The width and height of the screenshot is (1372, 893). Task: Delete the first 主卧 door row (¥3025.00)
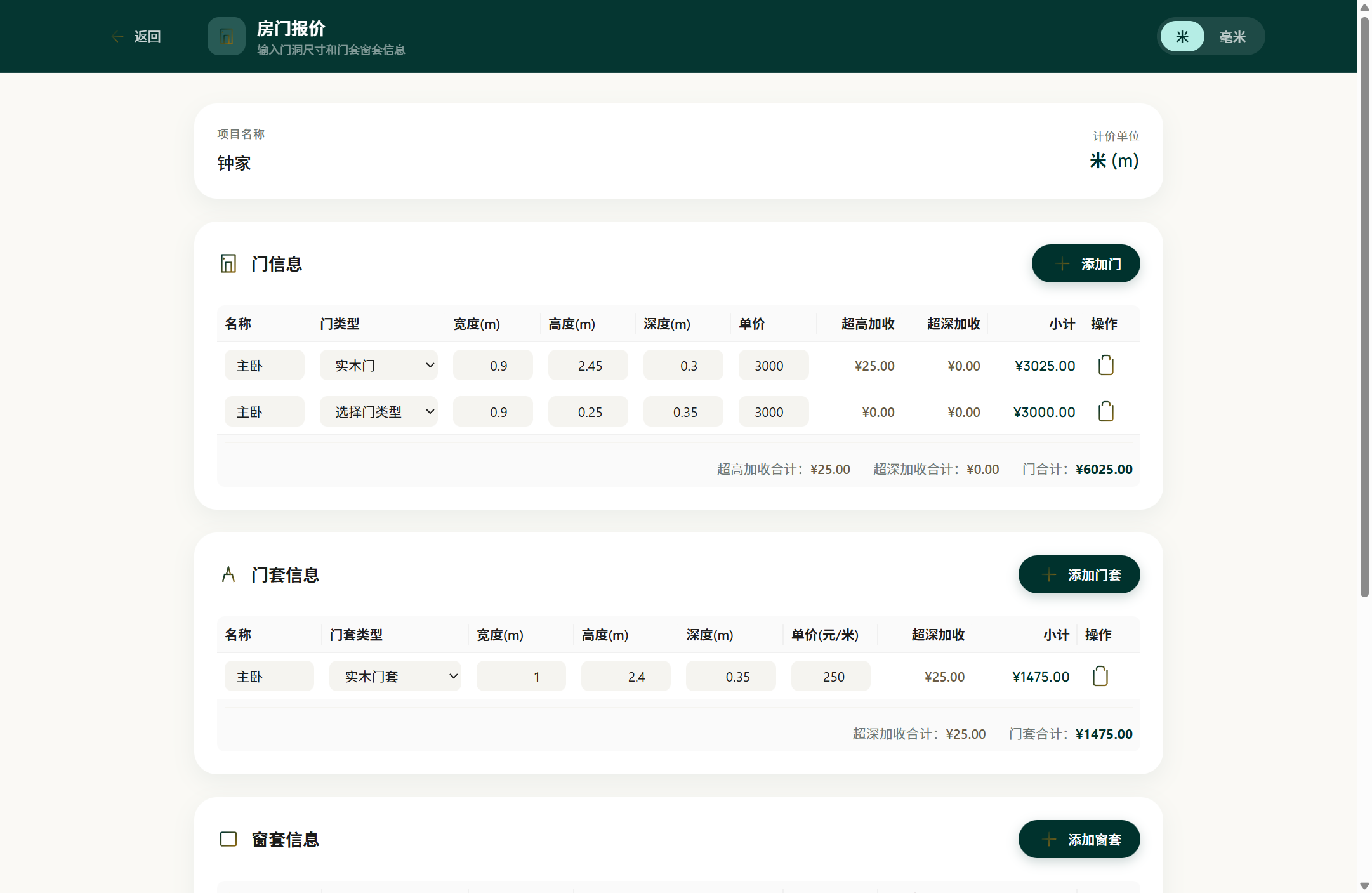[1105, 365]
